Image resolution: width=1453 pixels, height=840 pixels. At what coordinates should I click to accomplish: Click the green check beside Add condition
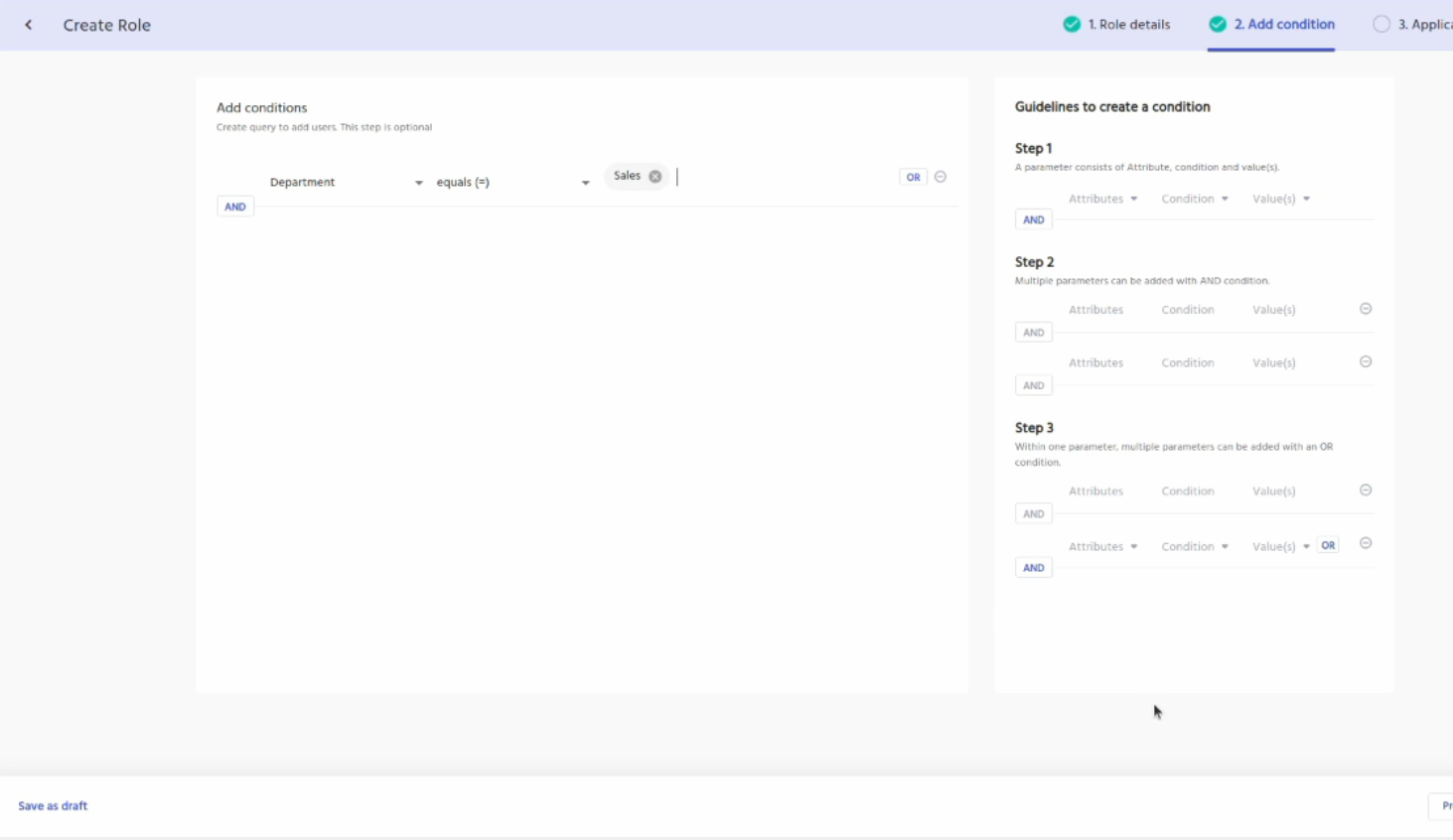tap(1218, 25)
